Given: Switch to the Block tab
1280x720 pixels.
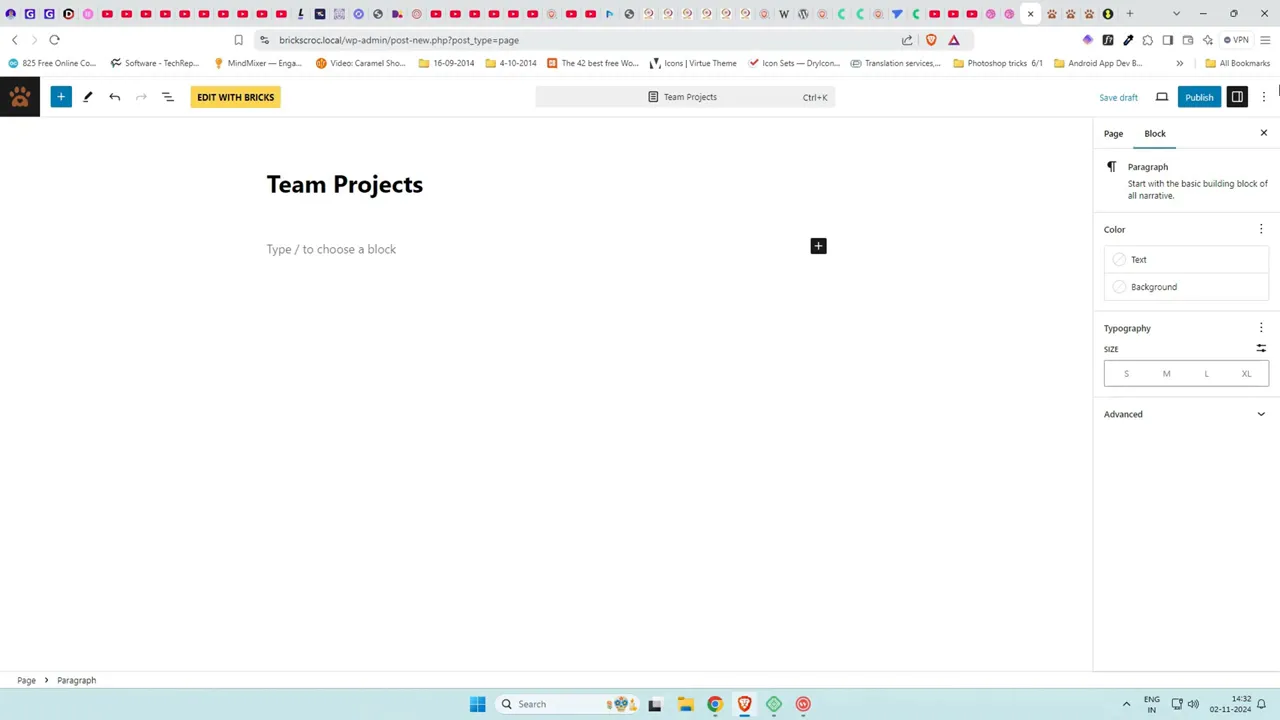Looking at the screenshot, I should click(x=1155, y=133).
